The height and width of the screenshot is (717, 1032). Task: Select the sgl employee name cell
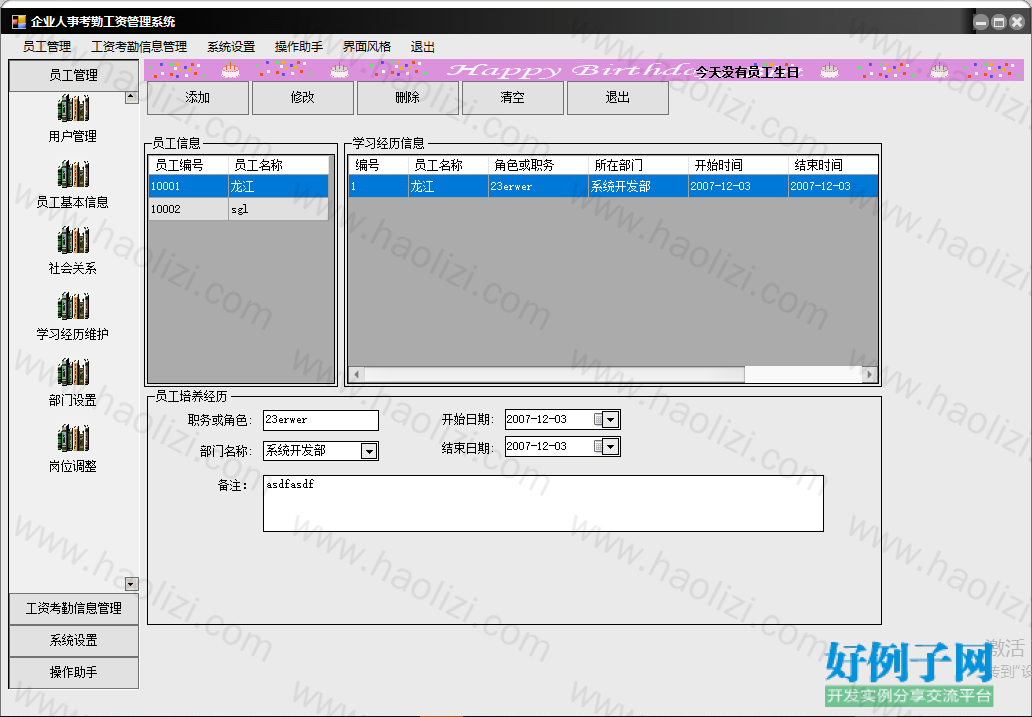coord(278,209)
